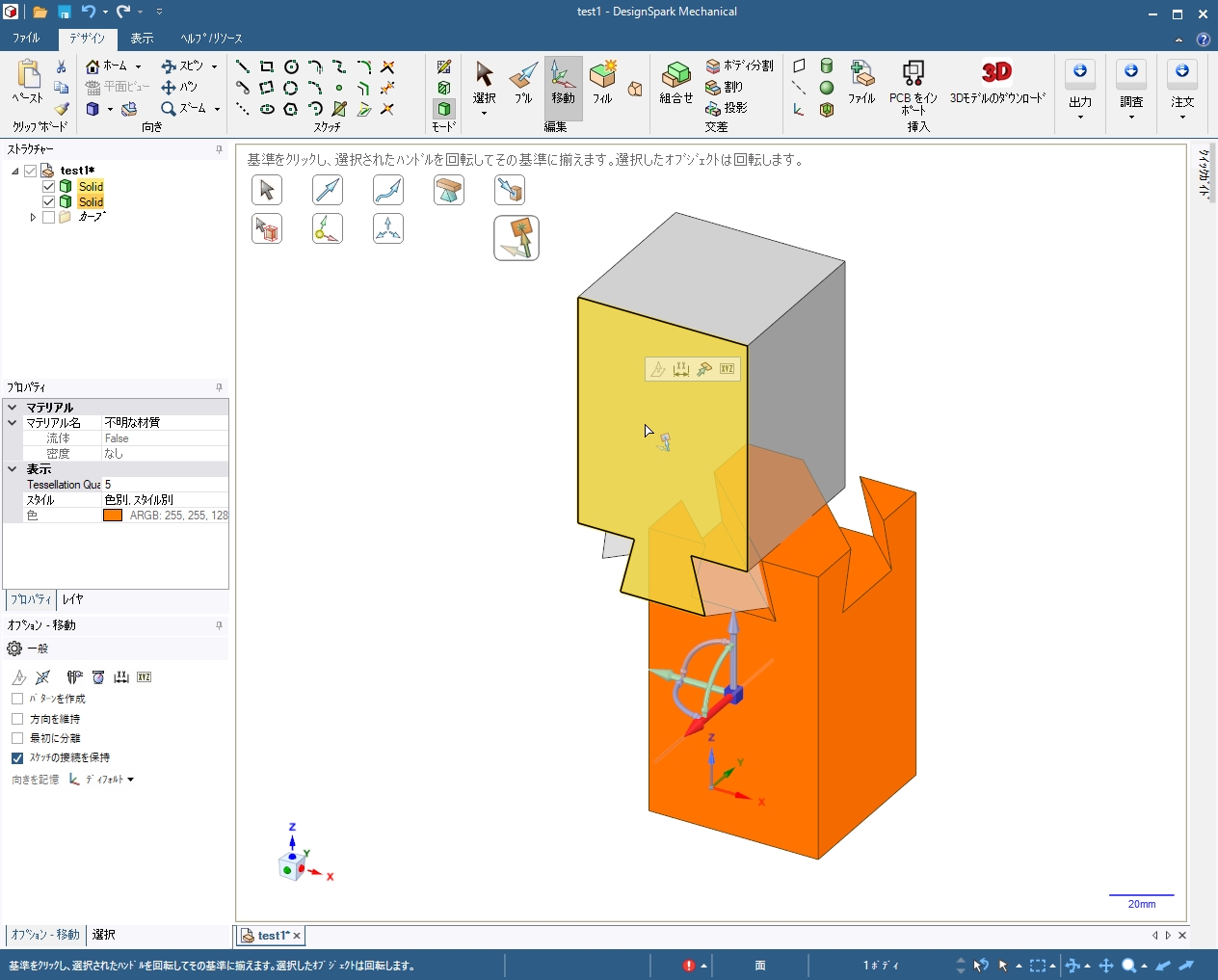Click the ボディ分割 split body tool
The image size is (1218, 980).
[739, 66]
